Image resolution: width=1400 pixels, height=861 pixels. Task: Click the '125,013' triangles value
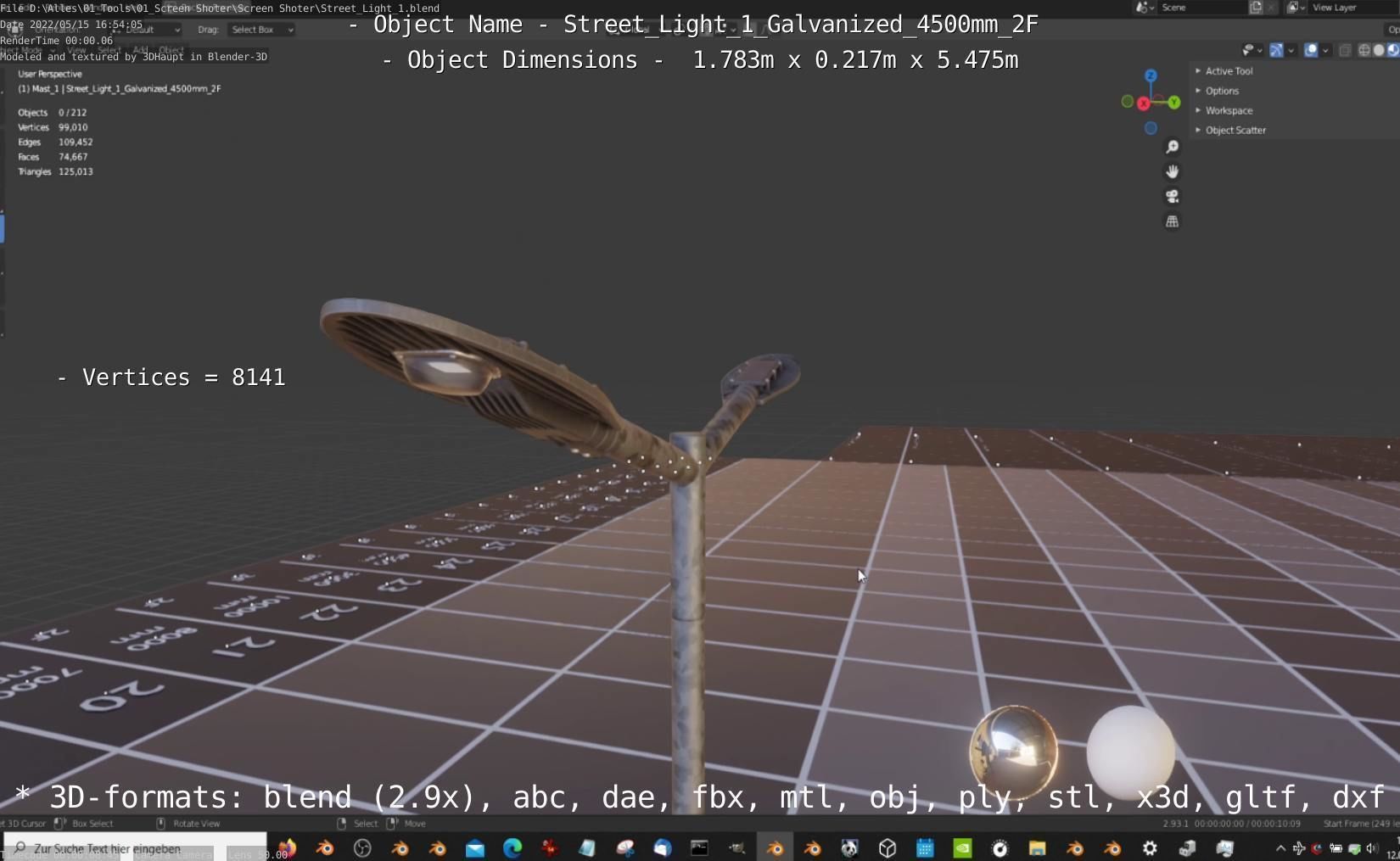[x=76, y=171]
